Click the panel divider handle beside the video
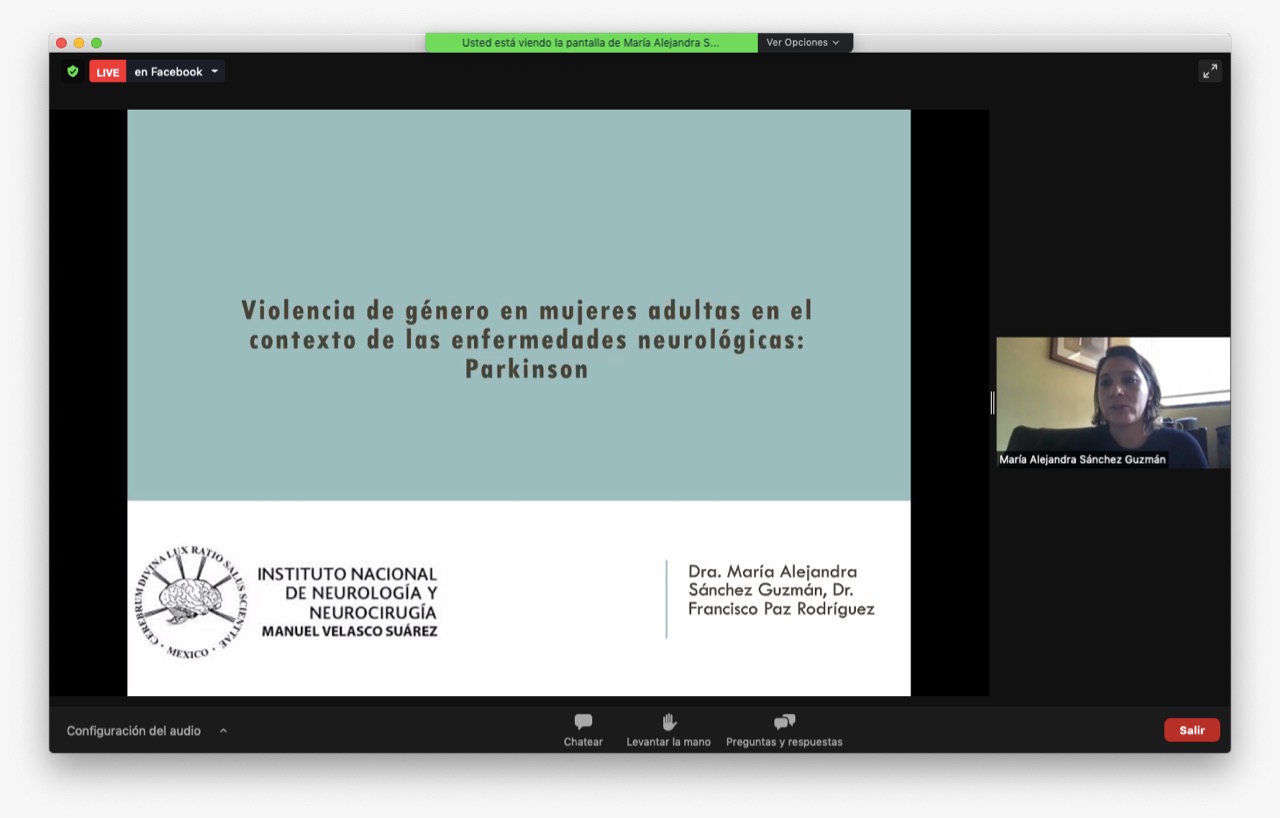Image resolution: width=1280 pixels, height=818 pixels. pyautogui.click(x=991, y=403)
